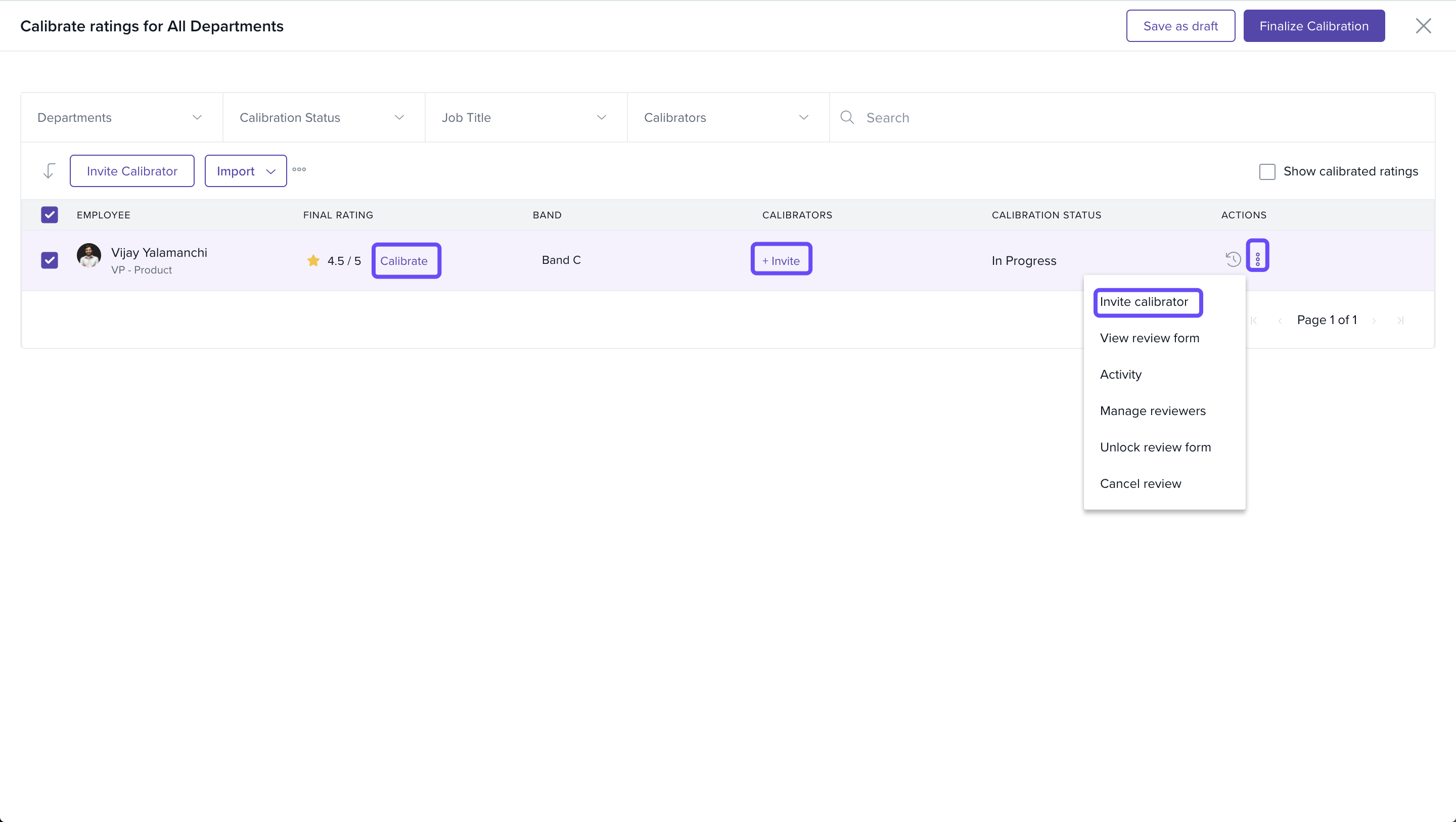Close the calibration dialog with X
Image resolution: width=1456 pixels, height=822 pixels.
pyautogui.click(x=1423, y=26)
